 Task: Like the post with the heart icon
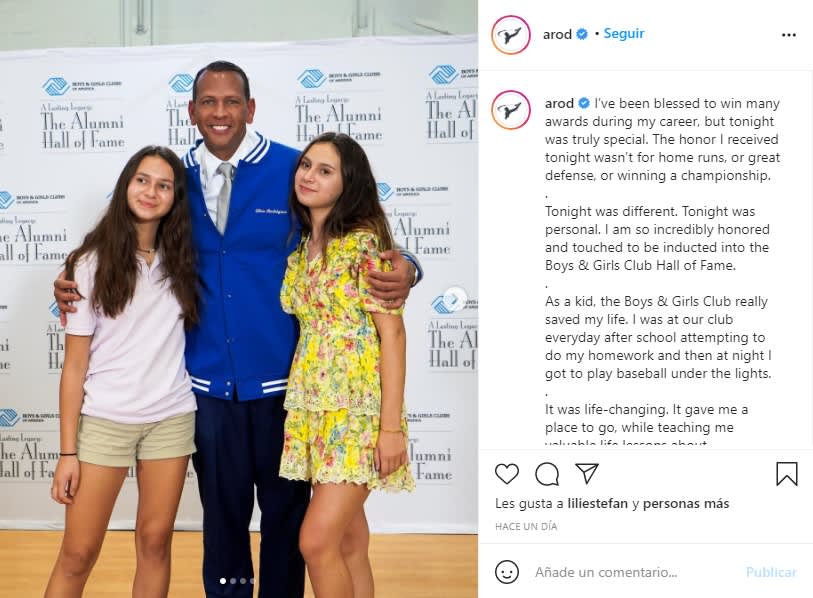(x=507, y=474)
